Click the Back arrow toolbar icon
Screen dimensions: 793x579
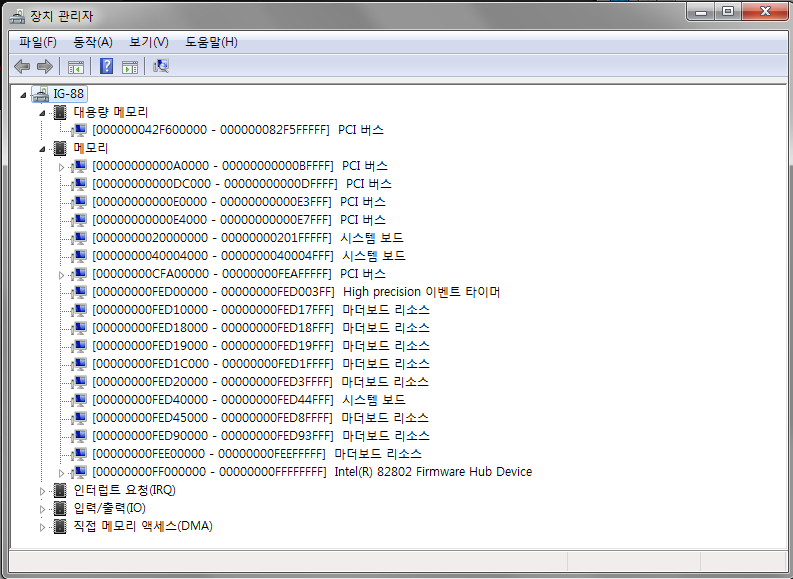22,66
